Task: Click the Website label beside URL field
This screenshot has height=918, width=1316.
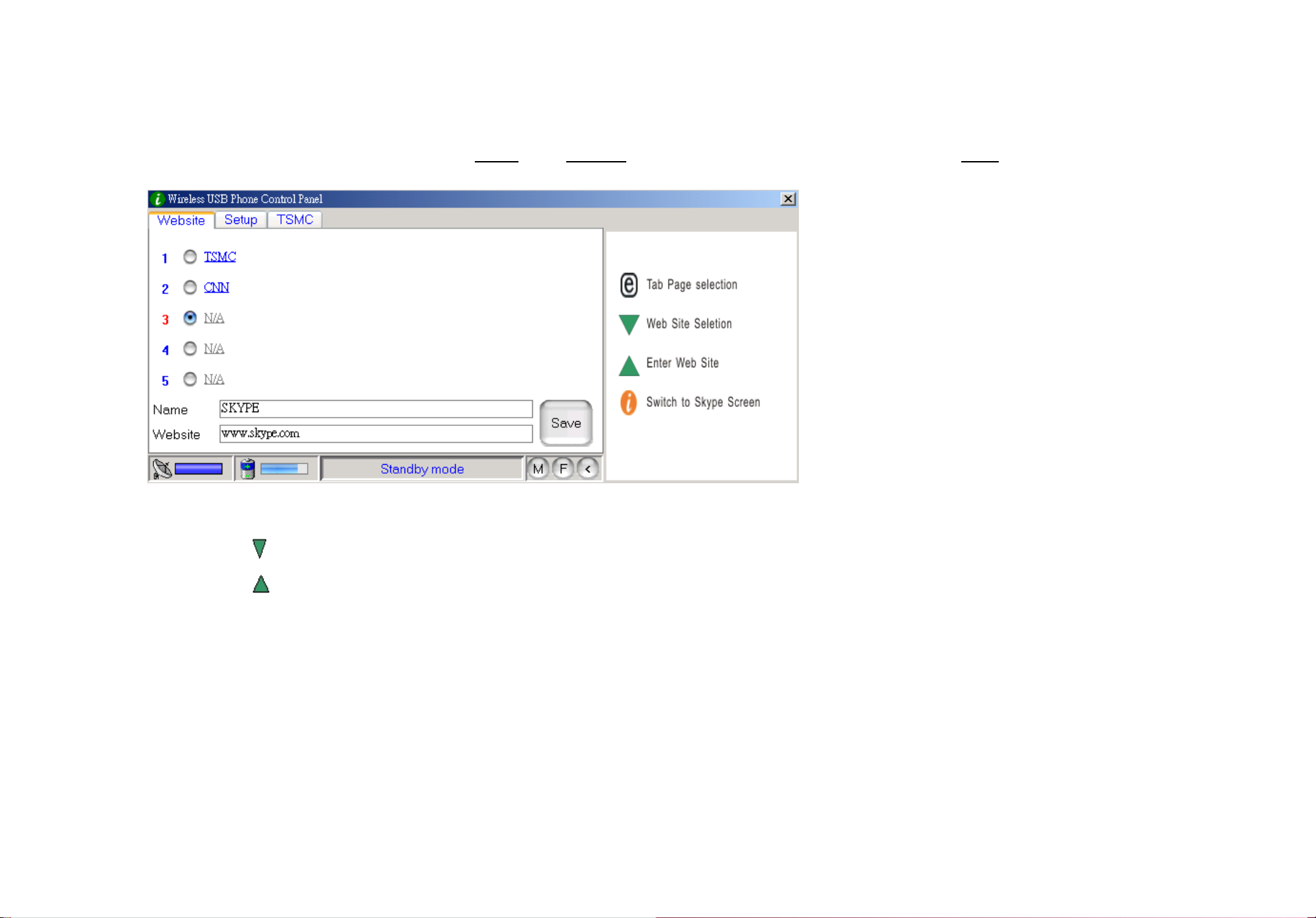Action: tap(176, 435)
